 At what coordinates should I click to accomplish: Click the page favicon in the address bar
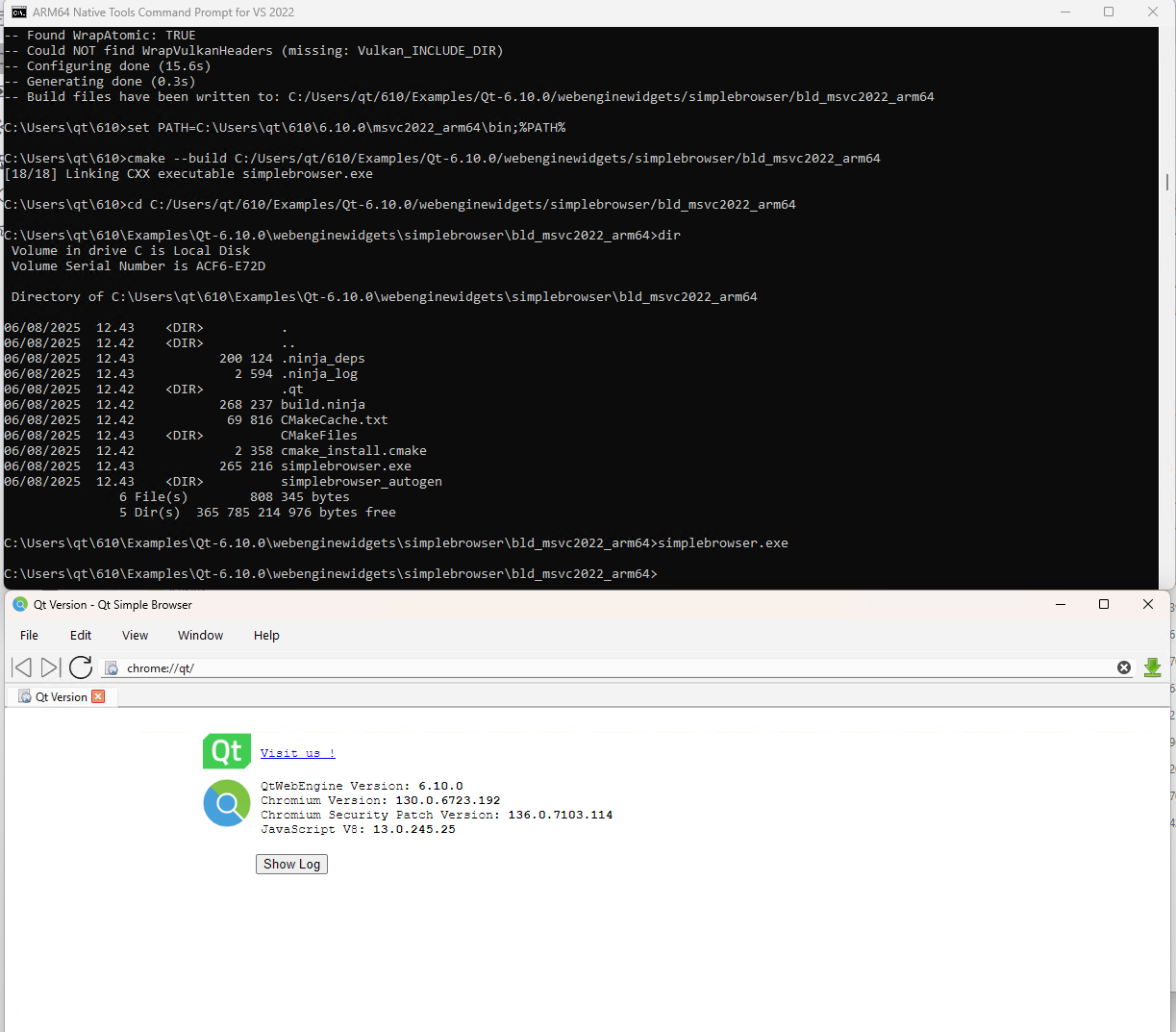[112, 667]
